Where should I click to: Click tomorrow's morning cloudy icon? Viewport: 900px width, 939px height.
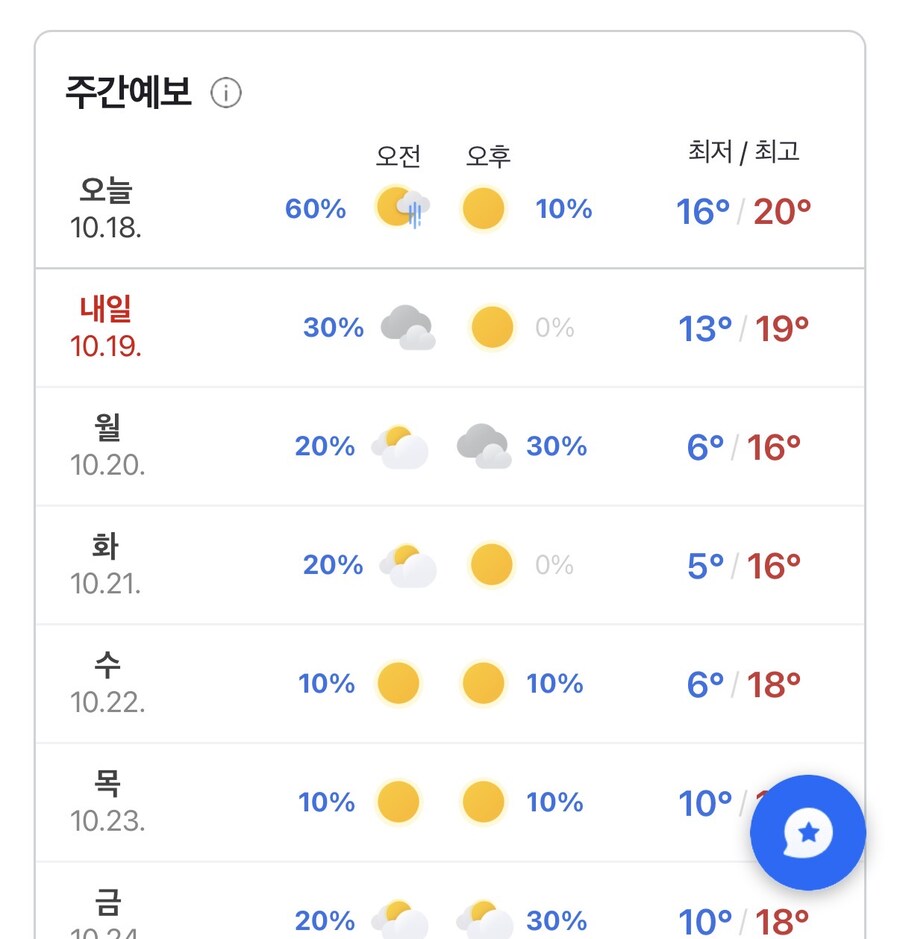[x=407, y=328]
